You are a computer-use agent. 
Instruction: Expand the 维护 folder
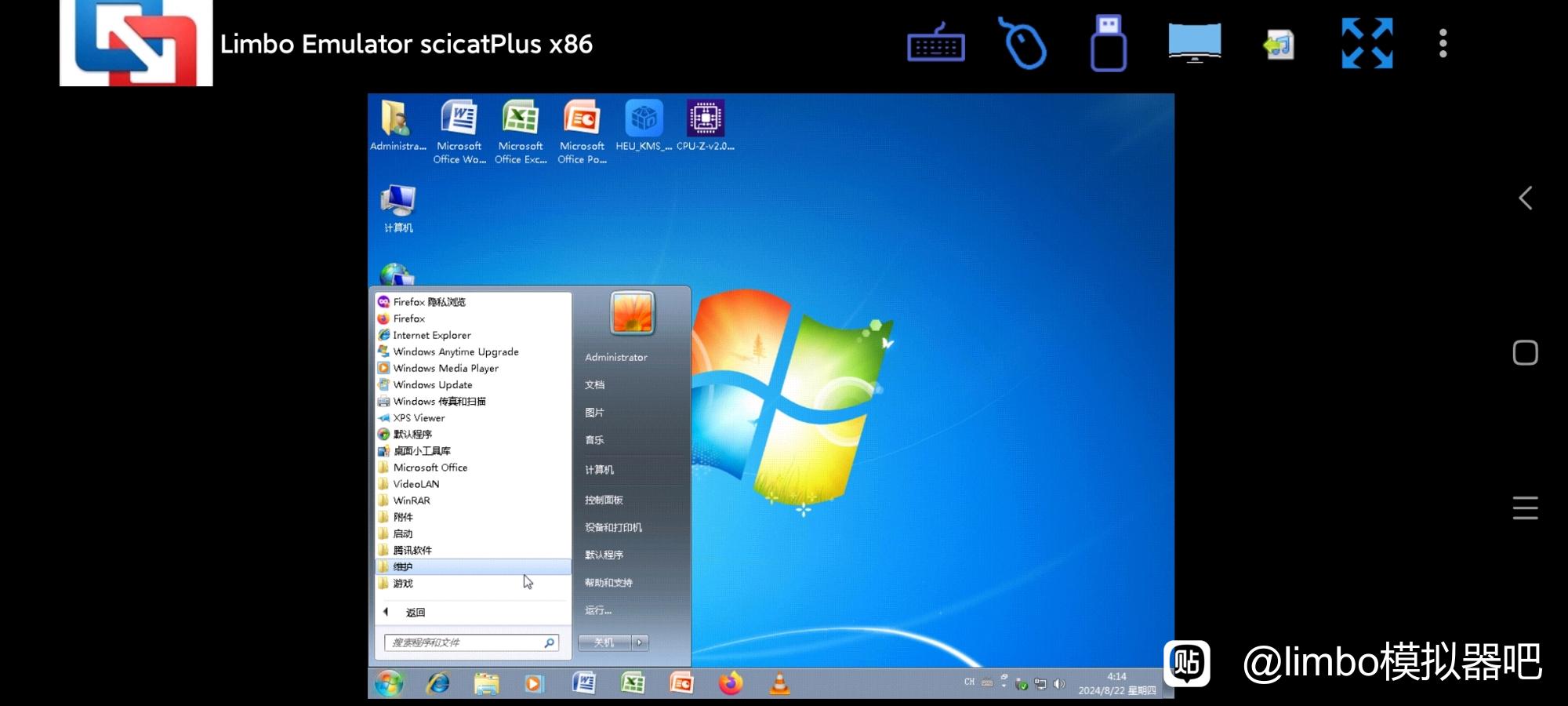coord(473,566)
